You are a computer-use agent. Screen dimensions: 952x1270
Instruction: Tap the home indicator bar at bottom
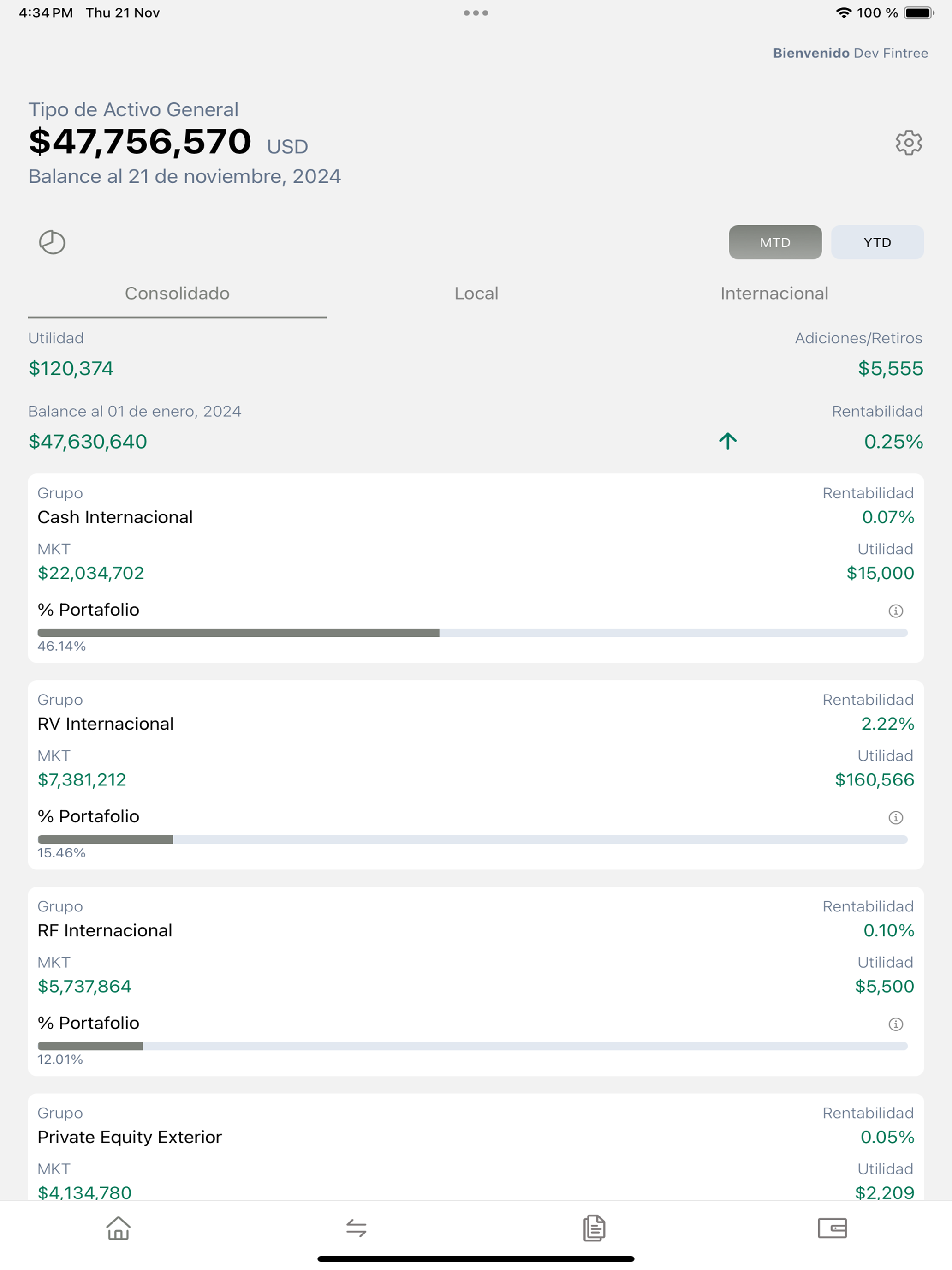[x=476, y=1259]
